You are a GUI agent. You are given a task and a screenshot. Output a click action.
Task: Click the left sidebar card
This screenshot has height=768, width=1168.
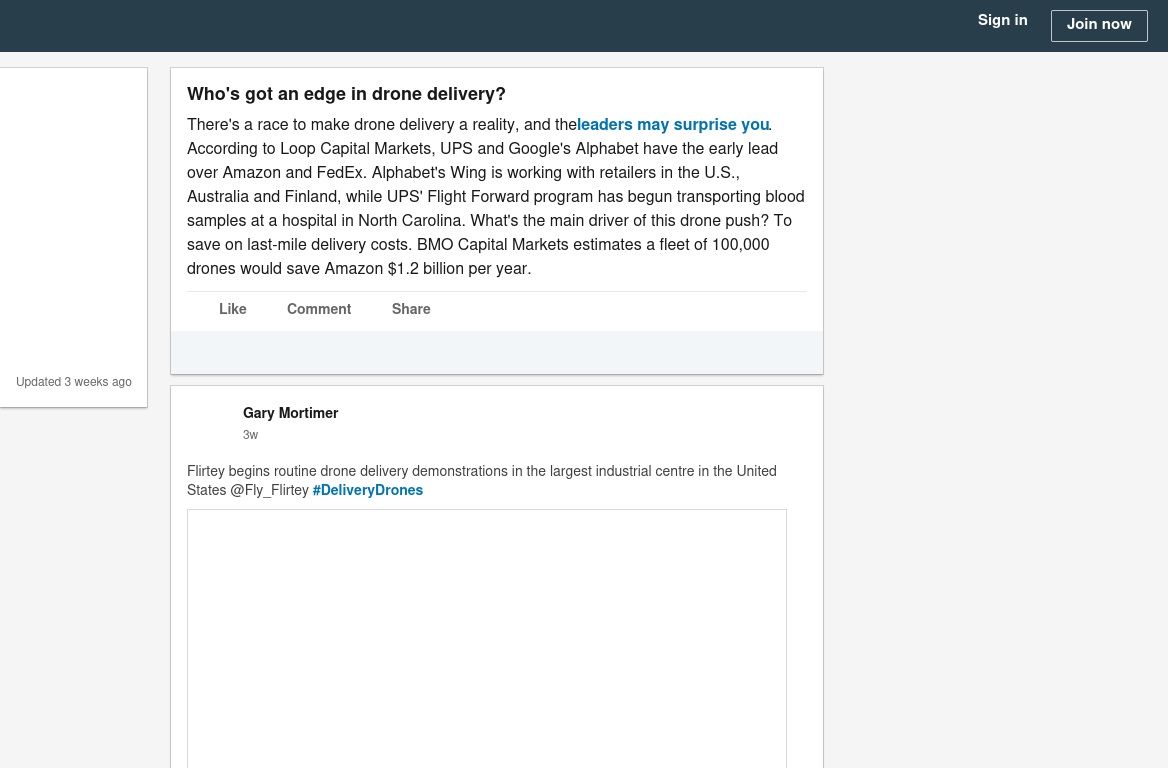(73, 238)
